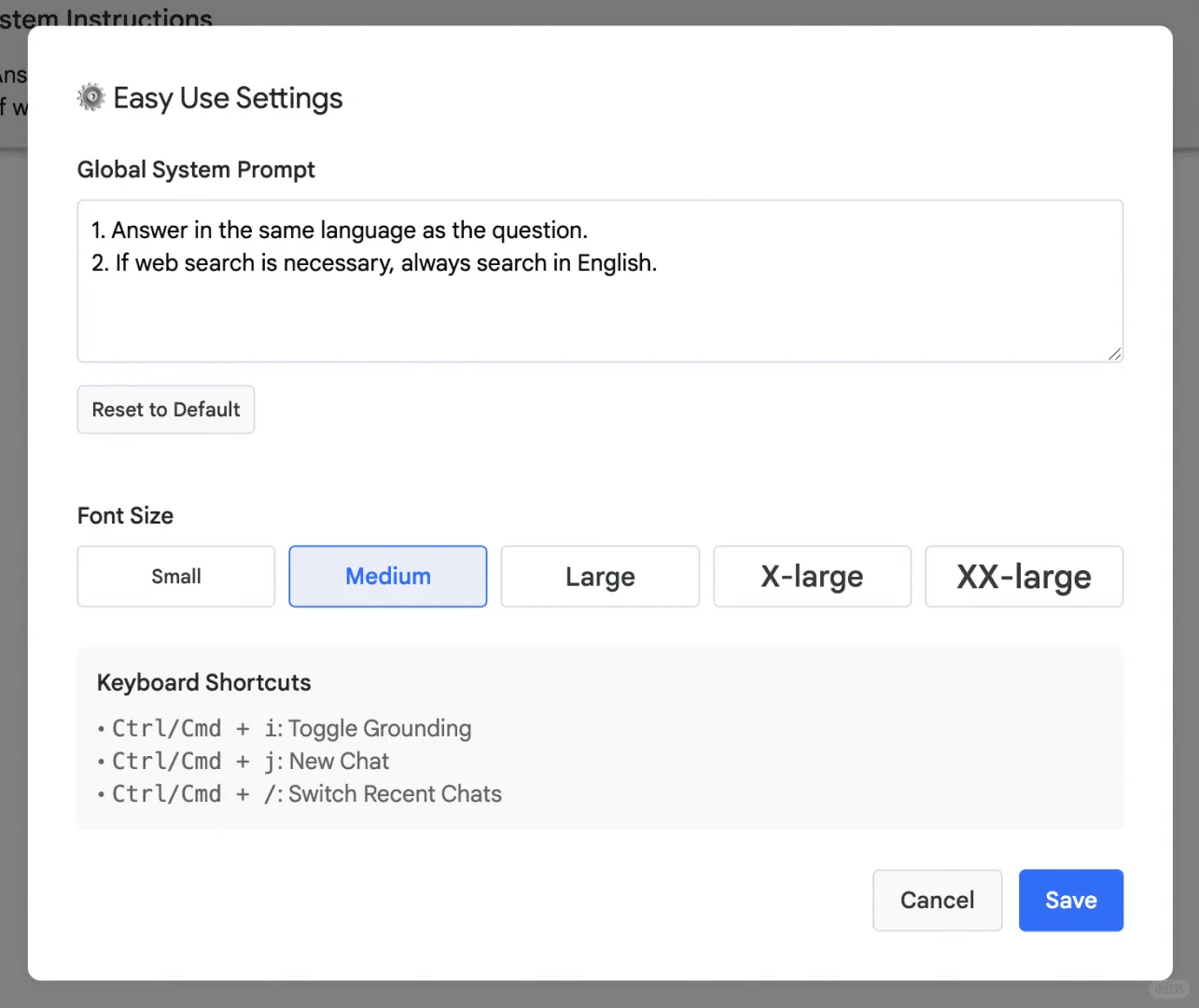The width and height of the screenshot is (1199, 1008).
Task: Select the Large font size option
Action: click(x=599, y=576)
